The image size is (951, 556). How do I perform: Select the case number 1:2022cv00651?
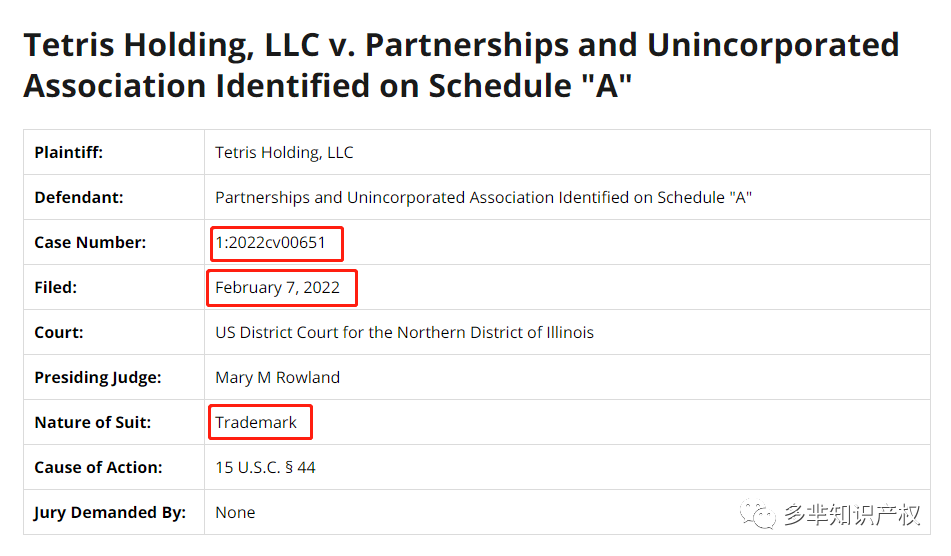[x=271, y=243]
